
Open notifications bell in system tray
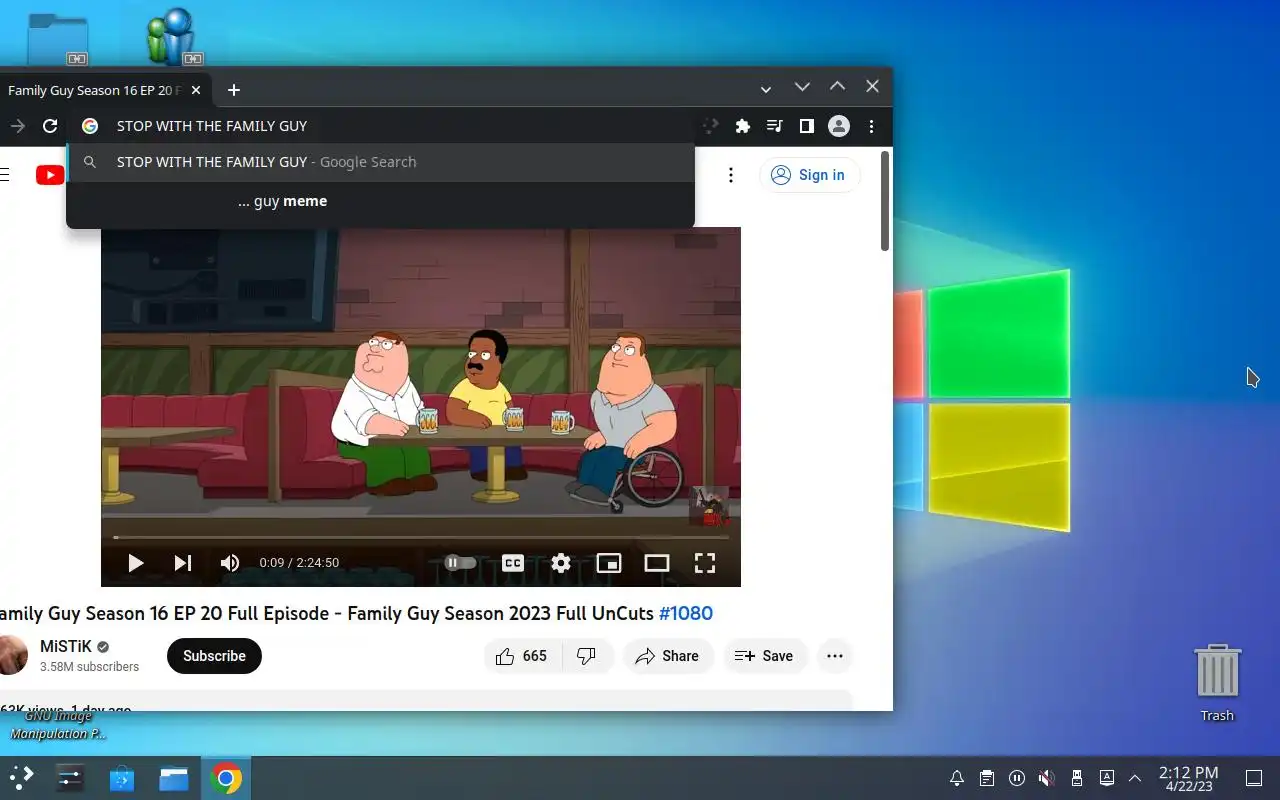[x=957, y=778]
